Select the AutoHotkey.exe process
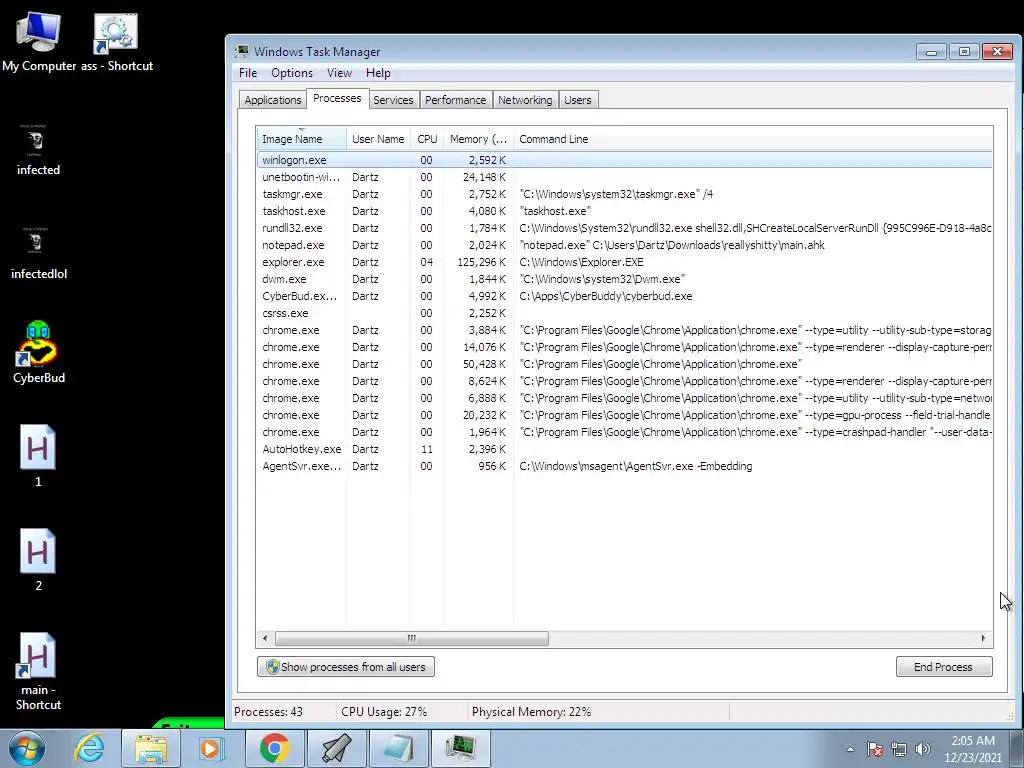The width and height of the screenshot is (1024, 768). tap(624, 449)
